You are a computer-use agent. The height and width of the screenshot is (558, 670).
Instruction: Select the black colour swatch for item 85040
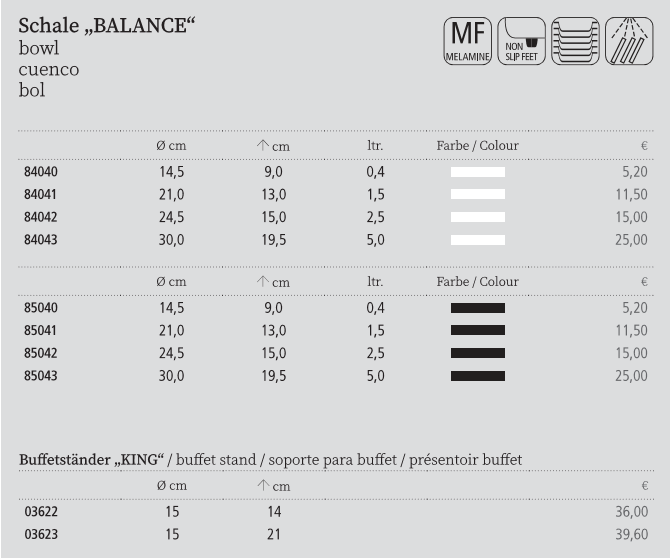[x=478, y=308]
